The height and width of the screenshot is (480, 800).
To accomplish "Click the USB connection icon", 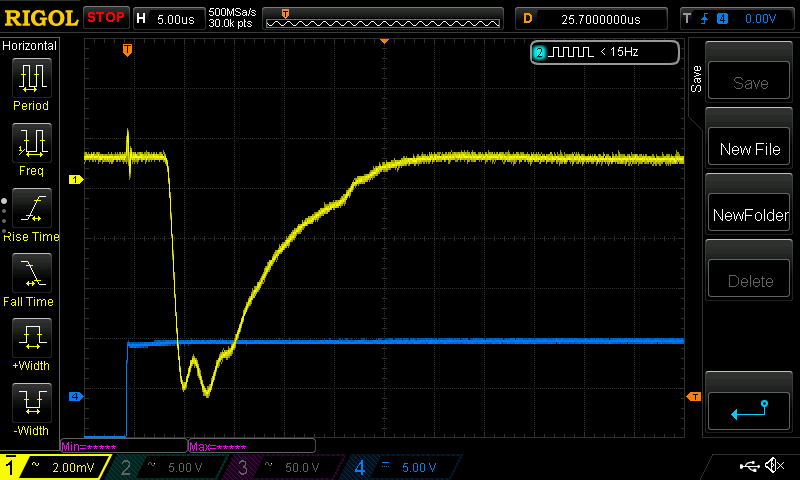I will (749, 465).
